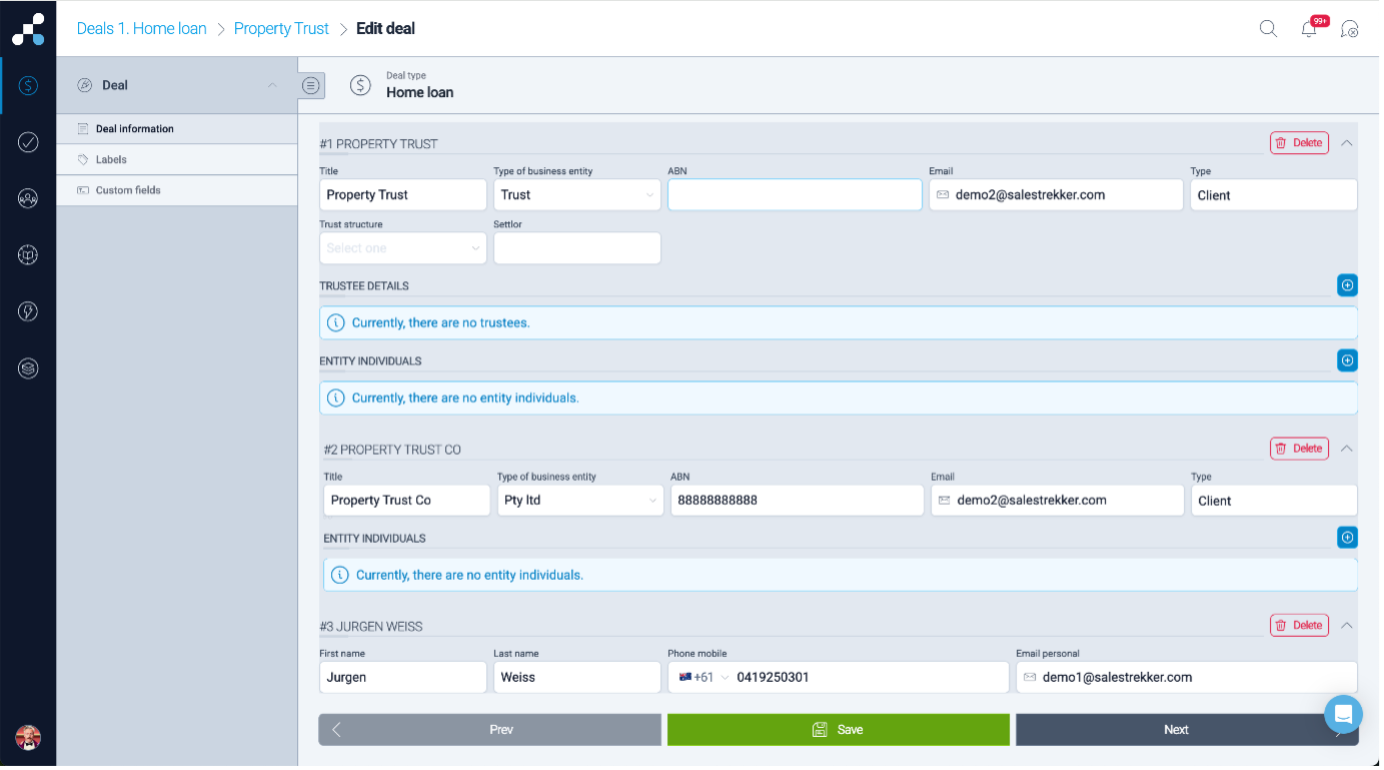Open business entity dropdown showing Pty ltd

(580, 500)
